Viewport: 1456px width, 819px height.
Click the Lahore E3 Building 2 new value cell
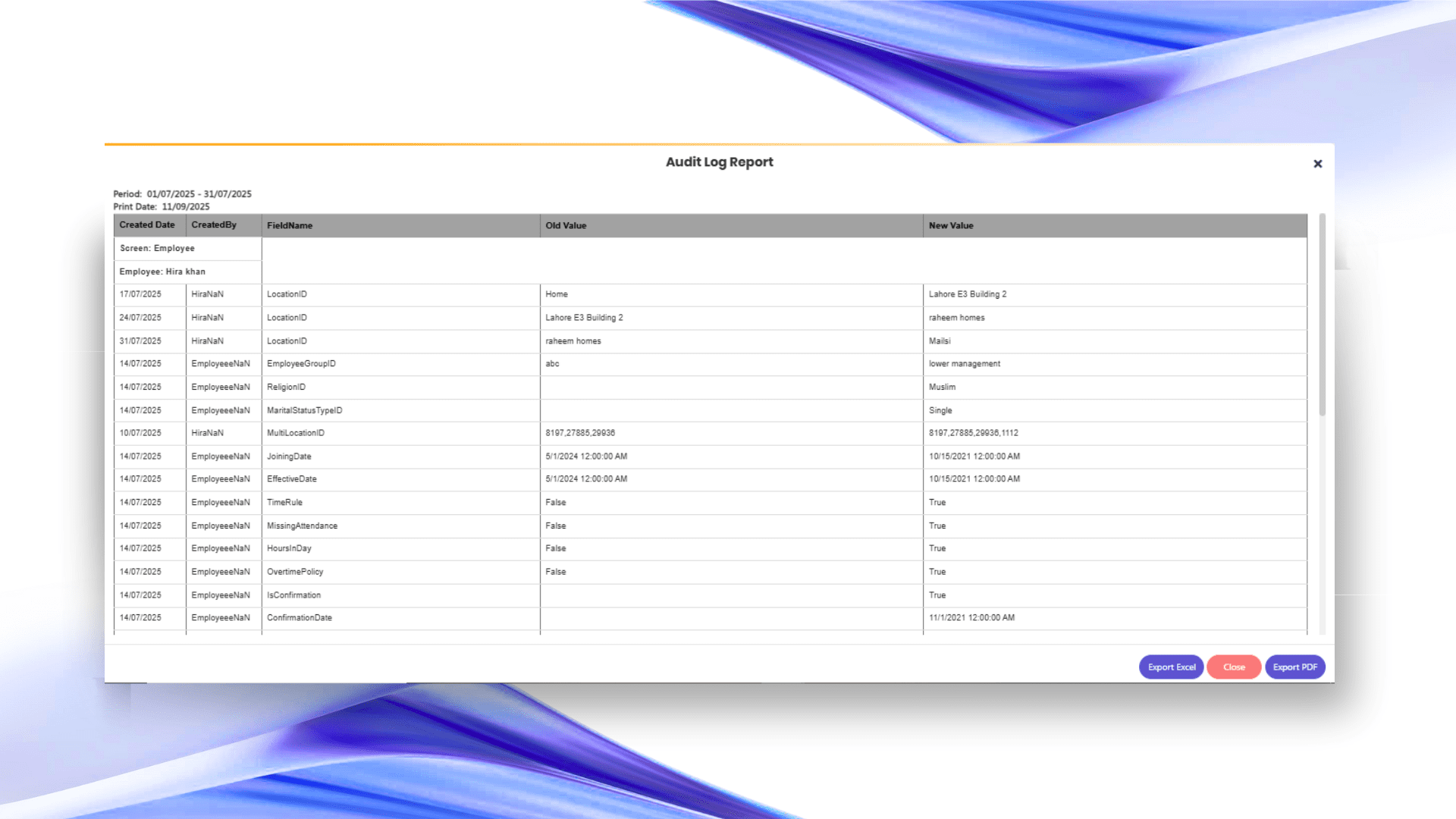pos(968,294)
